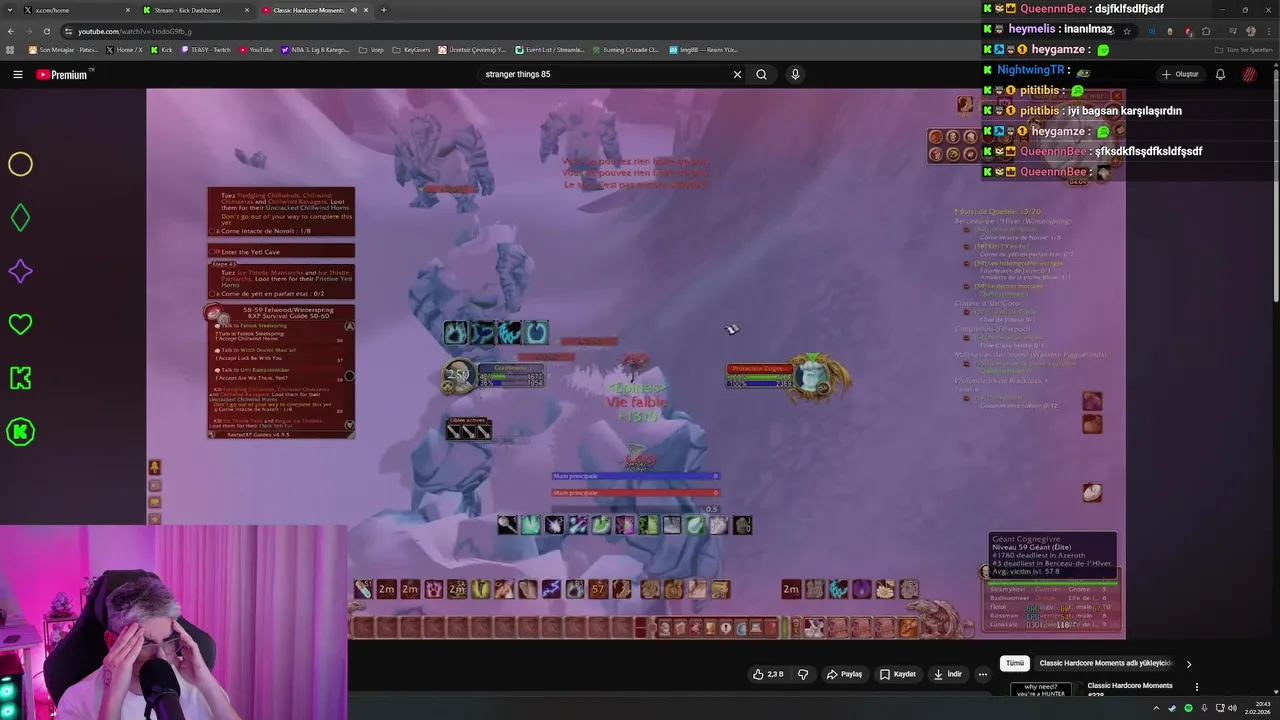Like the video with thumbs up
Viewport: 1280px width, 720px height.
[x=768, y=674]
